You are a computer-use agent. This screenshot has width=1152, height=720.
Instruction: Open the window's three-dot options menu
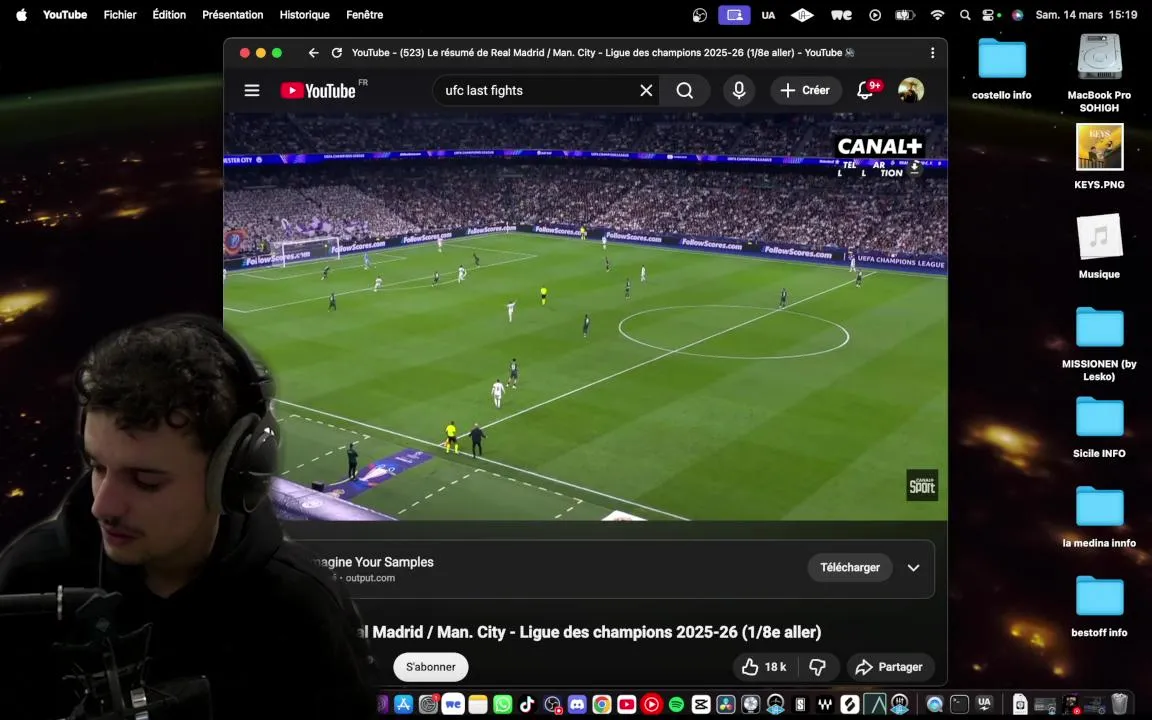(x=932, y=53)
